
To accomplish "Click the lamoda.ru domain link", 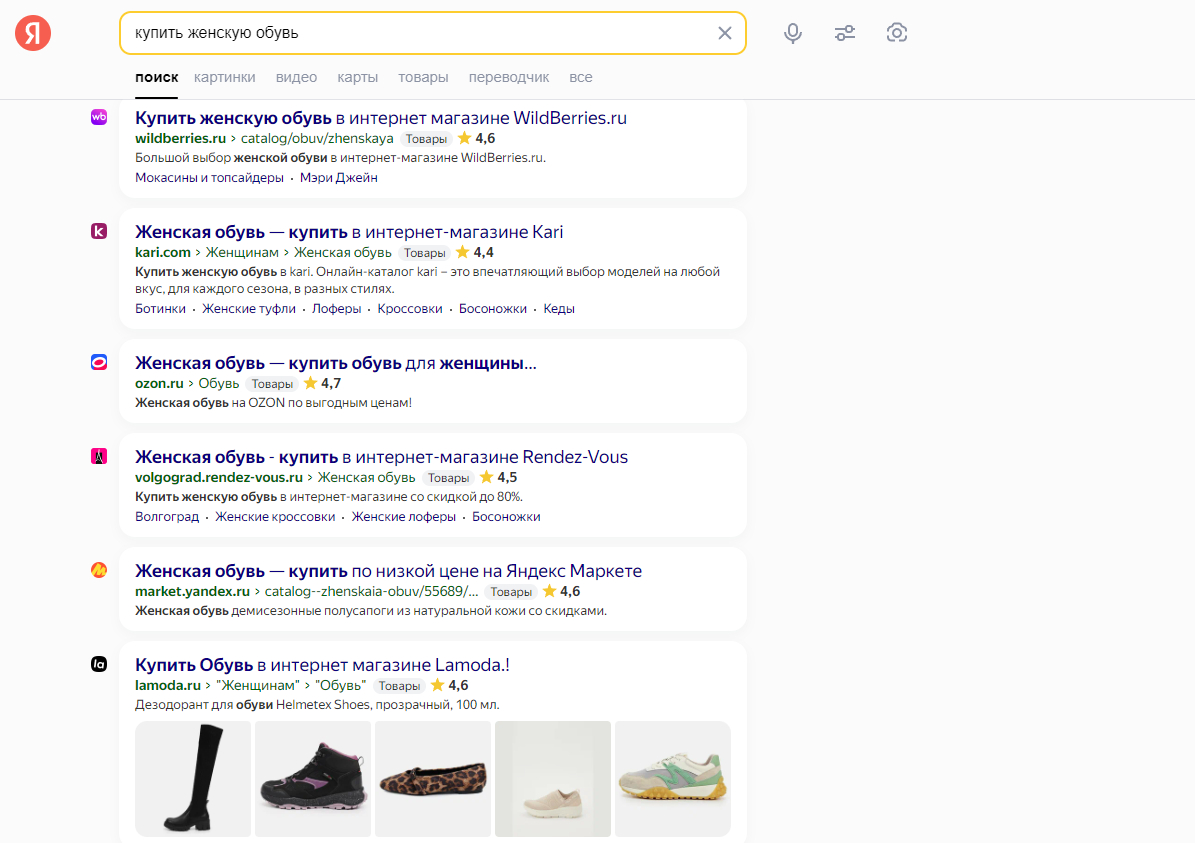I will [168, 686].
